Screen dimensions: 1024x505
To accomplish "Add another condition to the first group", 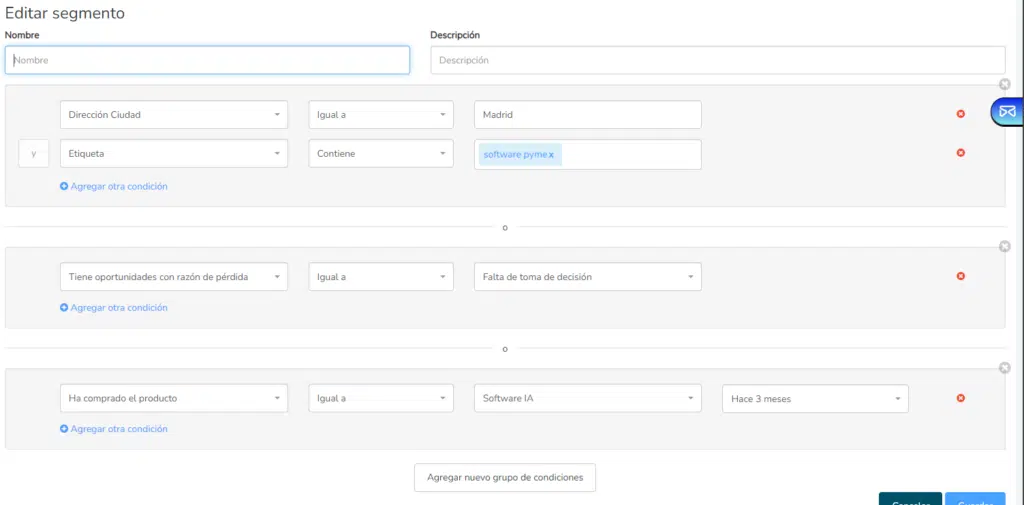I will (114, 186).
